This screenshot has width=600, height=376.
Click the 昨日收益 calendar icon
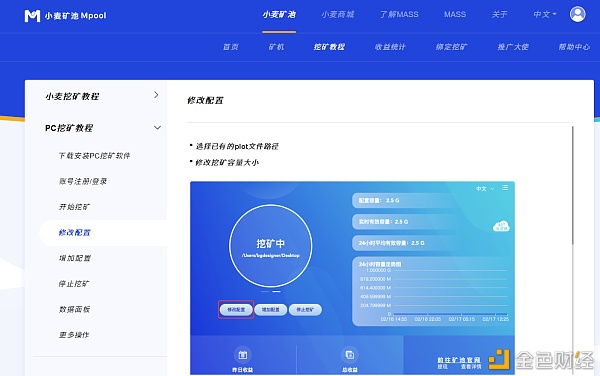243,355
